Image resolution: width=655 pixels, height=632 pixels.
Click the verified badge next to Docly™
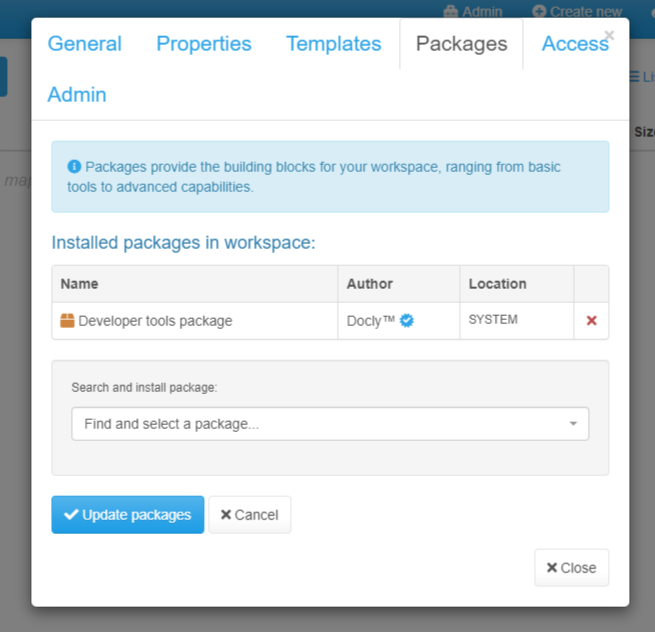click(x=407, y=321)
